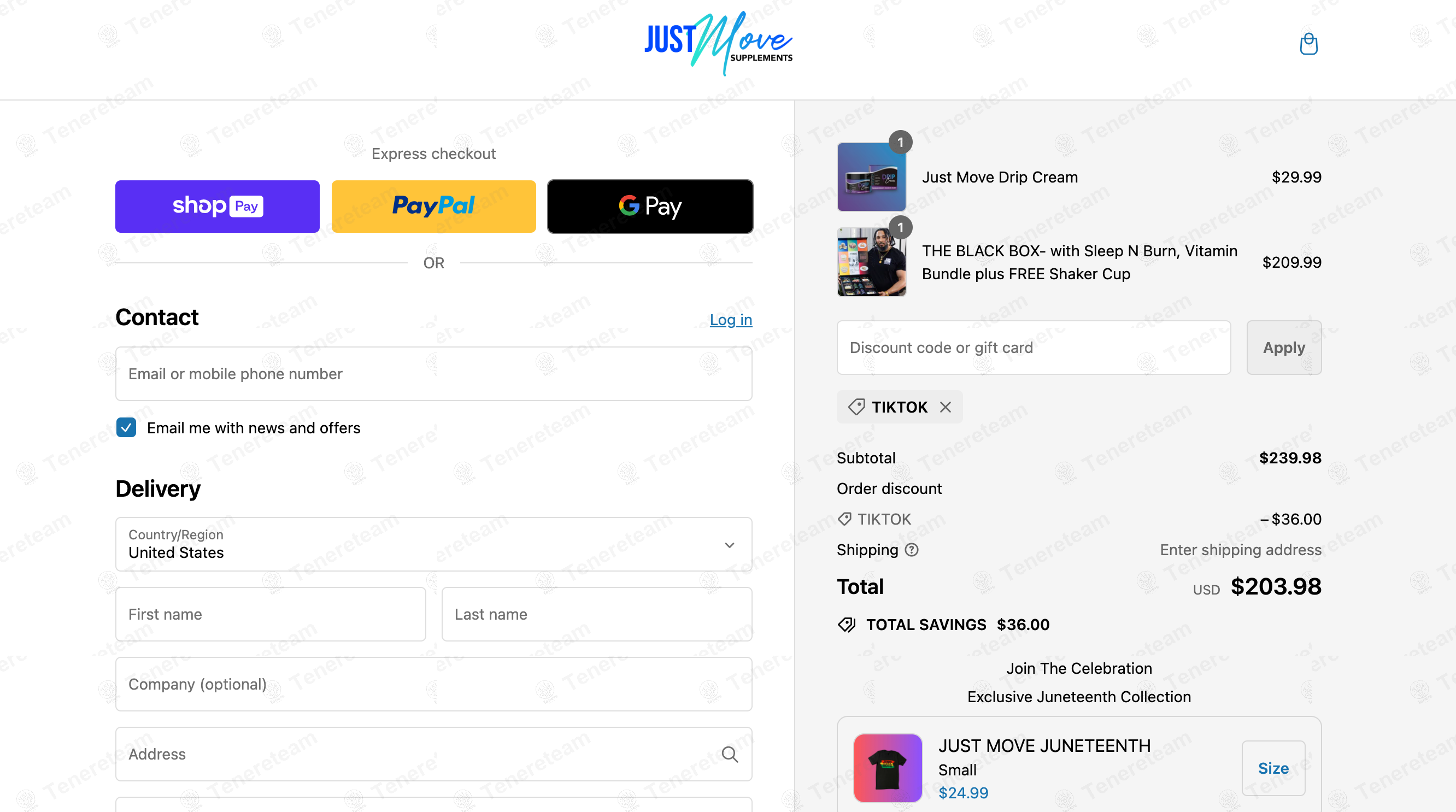
Task: Click the $29.99 price
Action: pyautogui.click(x=1296, y=177)
